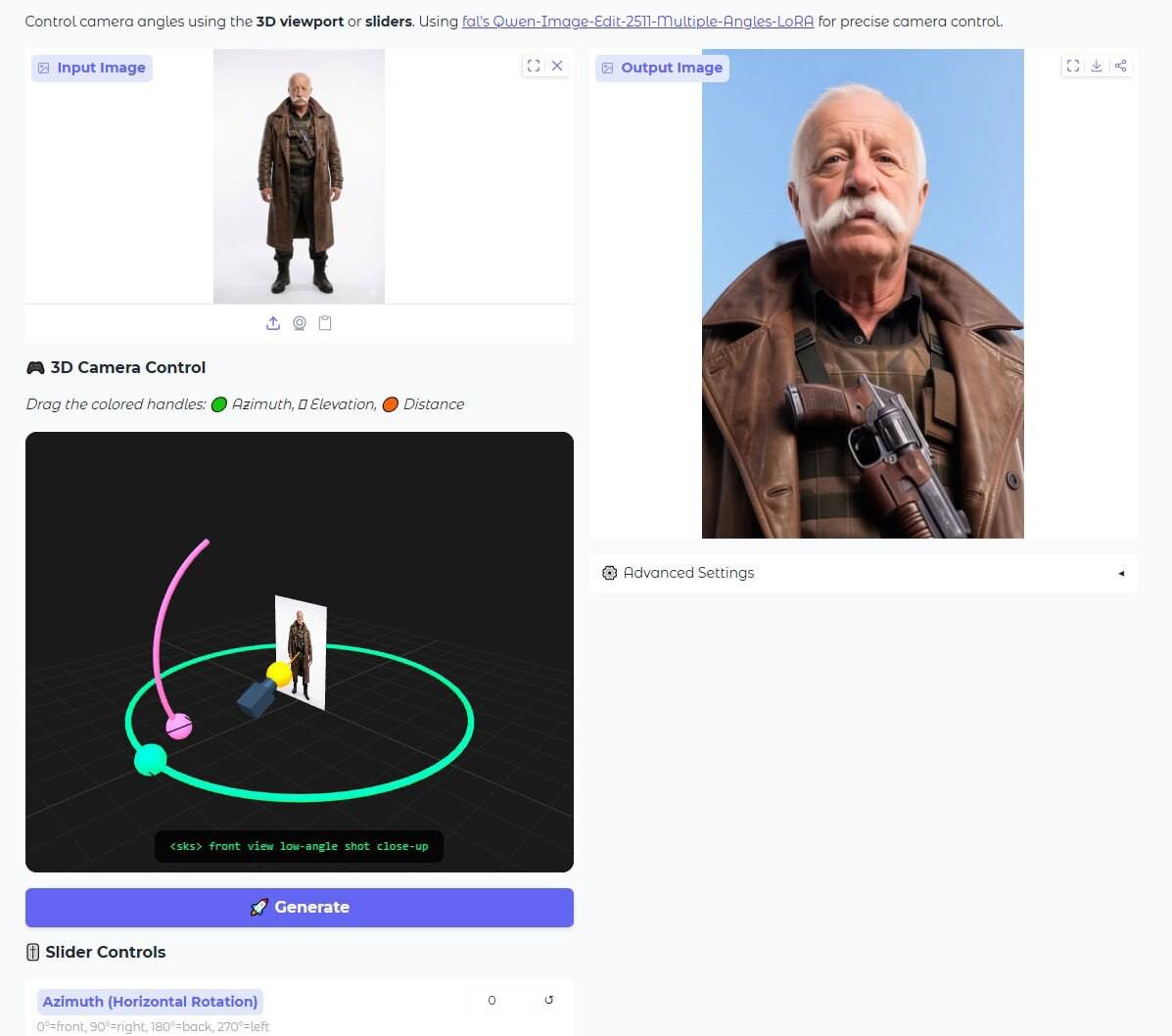Share the output image
Image resolution: width=1172 pixels, height=1036 pixels.
click(x=1120, y=66)
